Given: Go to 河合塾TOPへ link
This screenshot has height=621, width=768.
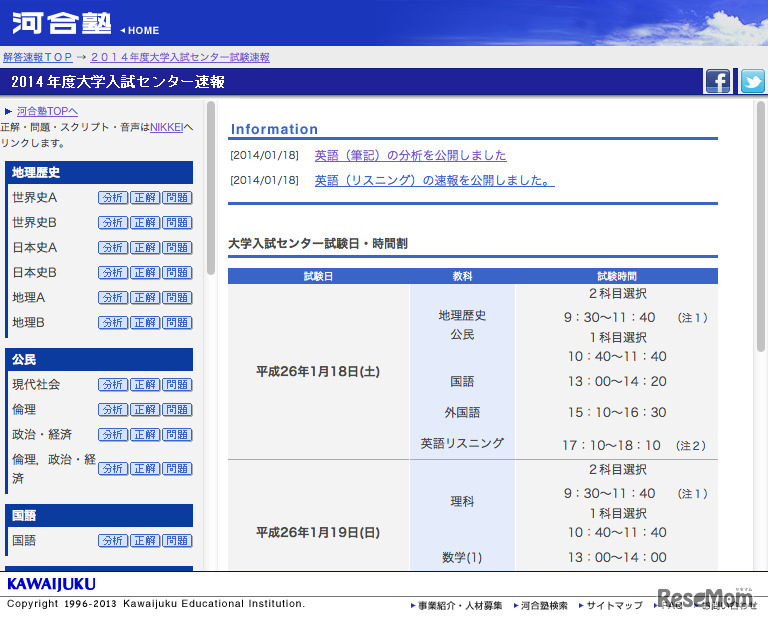Looking at the screenshot, I should click(48, 111).
